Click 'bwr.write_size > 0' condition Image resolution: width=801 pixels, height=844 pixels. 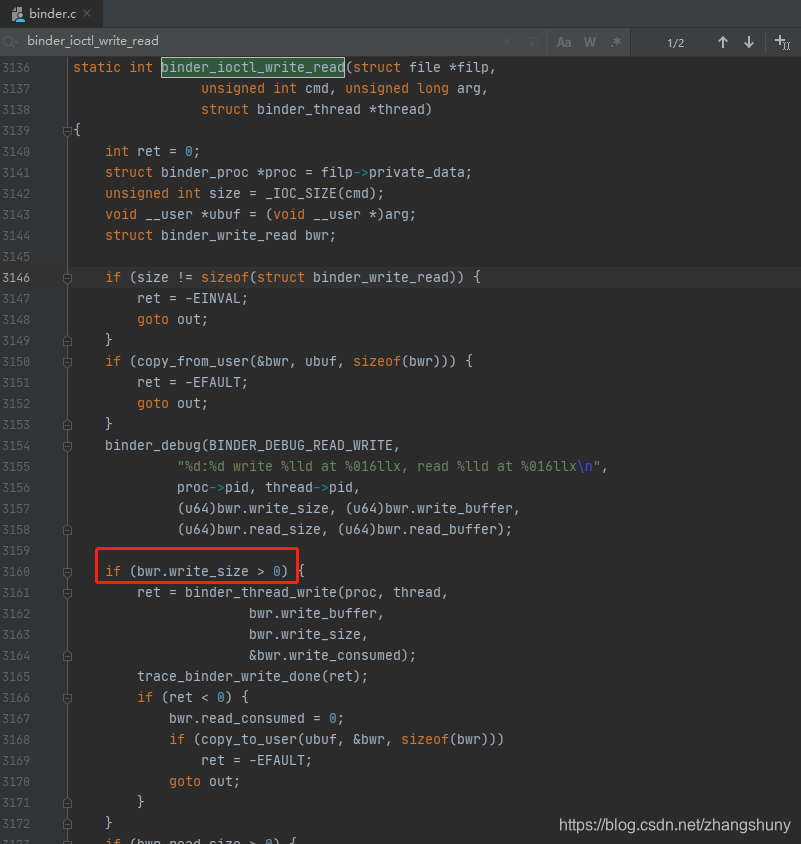point(208,571)
